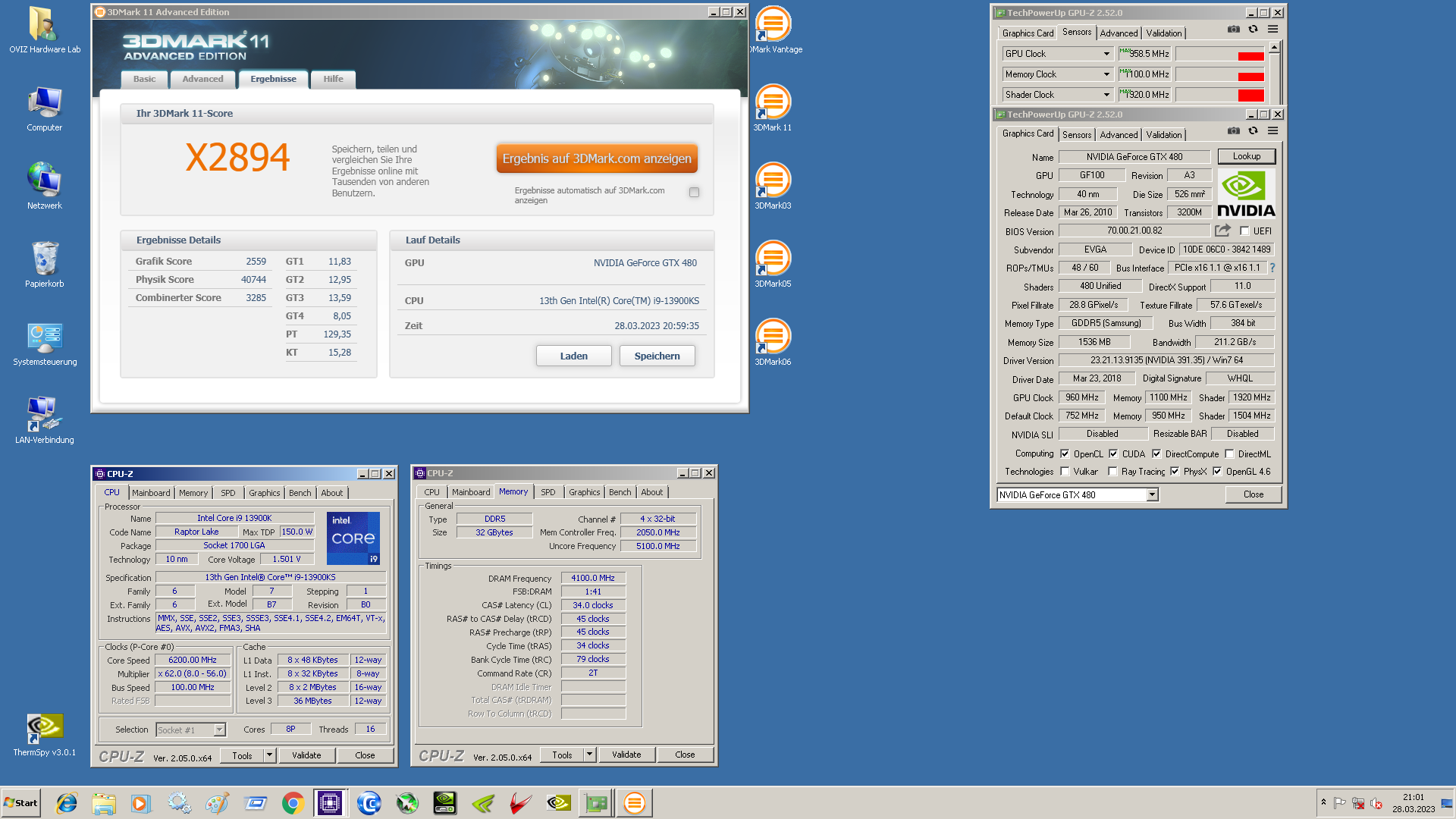Open the OVIZ Hardware Lab desktop folder
1456x819 pixels.
tap(44, 30)
